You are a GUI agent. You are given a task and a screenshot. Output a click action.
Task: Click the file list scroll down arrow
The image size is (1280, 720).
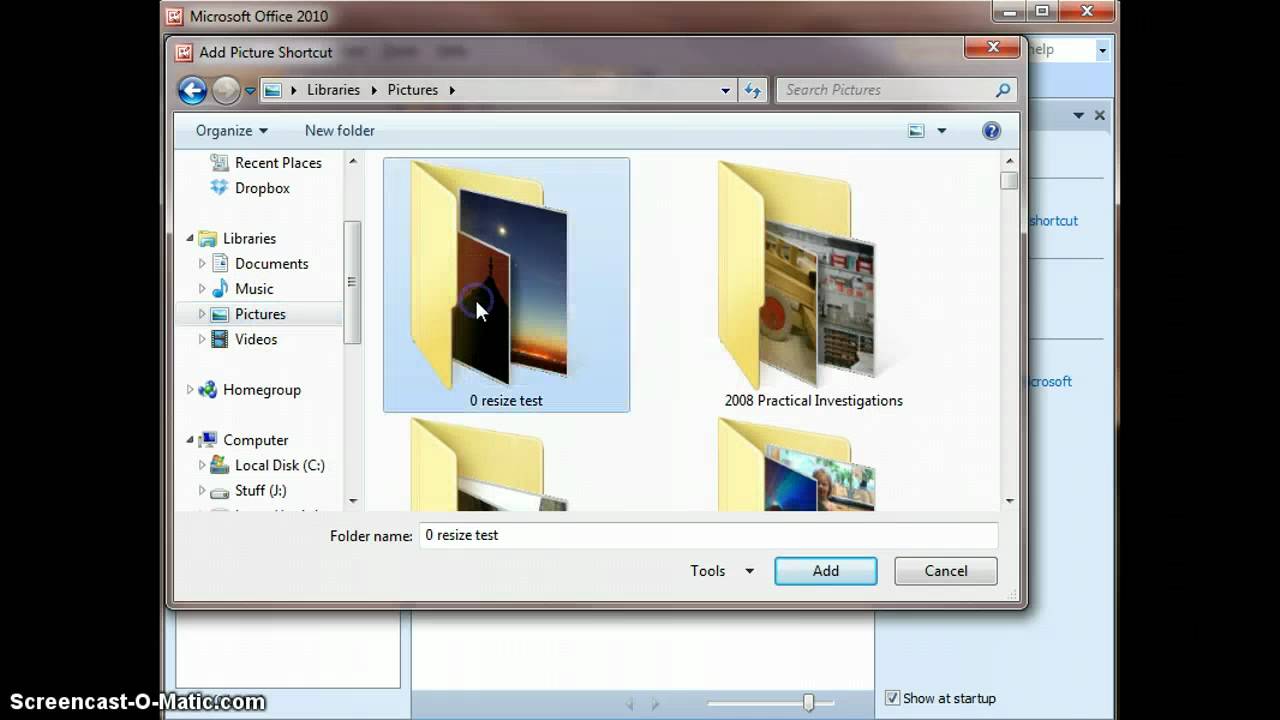pyautogui.click(x=1009, y=501)
